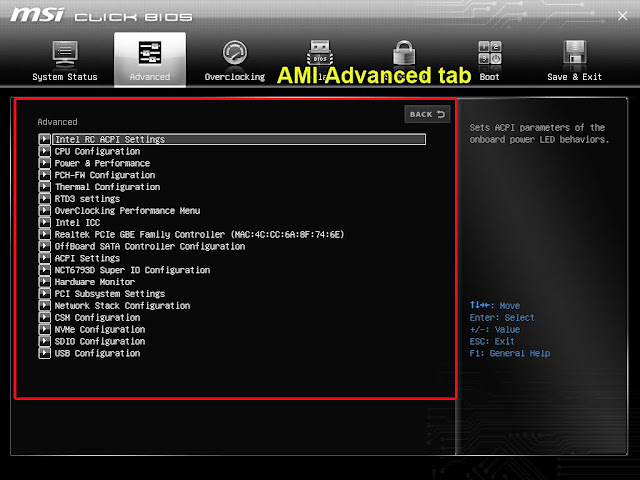Expand arrow beside Intel RC ACPI Settings

click(x=44, y=139)
